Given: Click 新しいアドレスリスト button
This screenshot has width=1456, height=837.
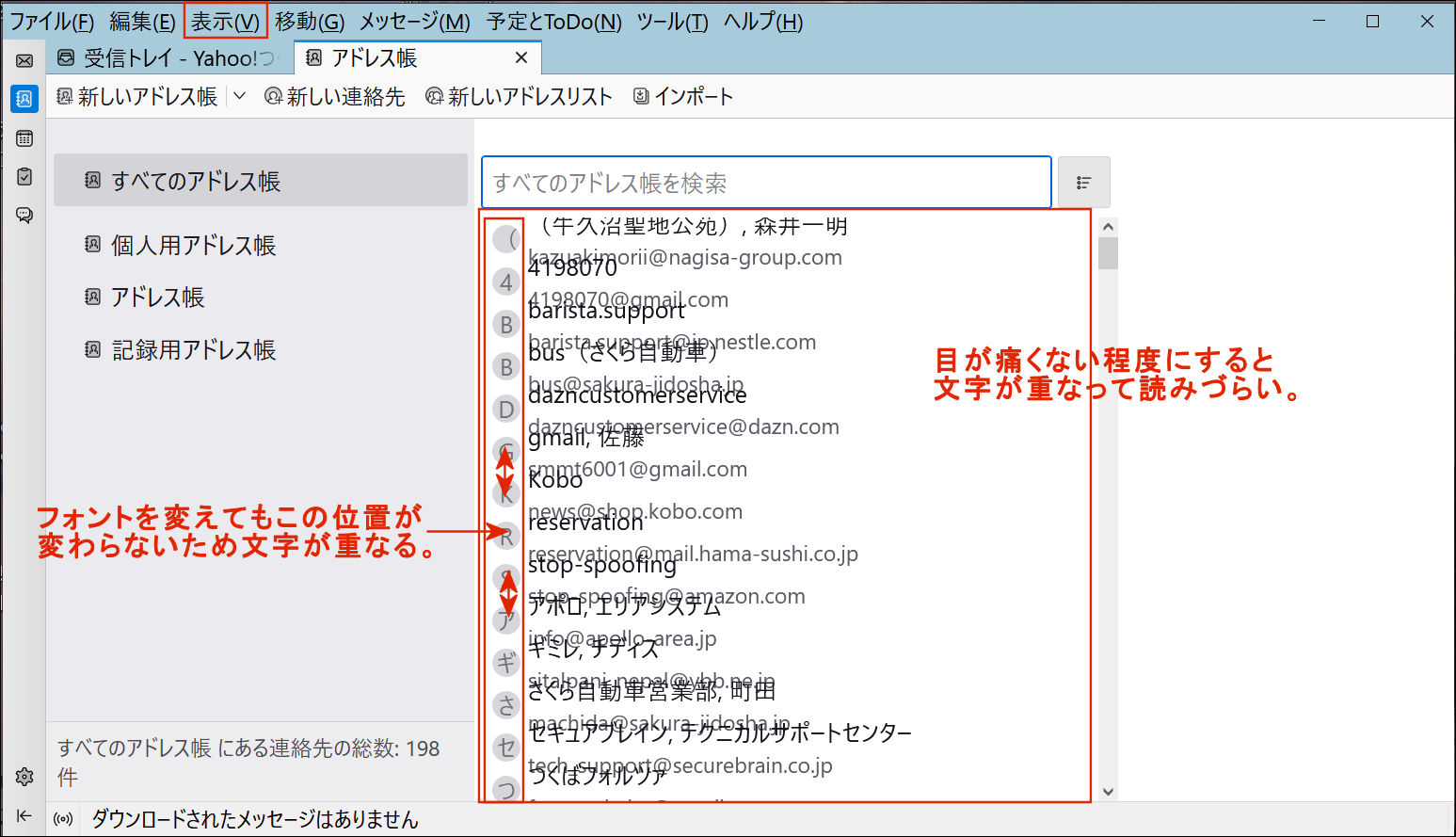Looking at the screenshot, I should pyautogui.click(x=519, y=96).
